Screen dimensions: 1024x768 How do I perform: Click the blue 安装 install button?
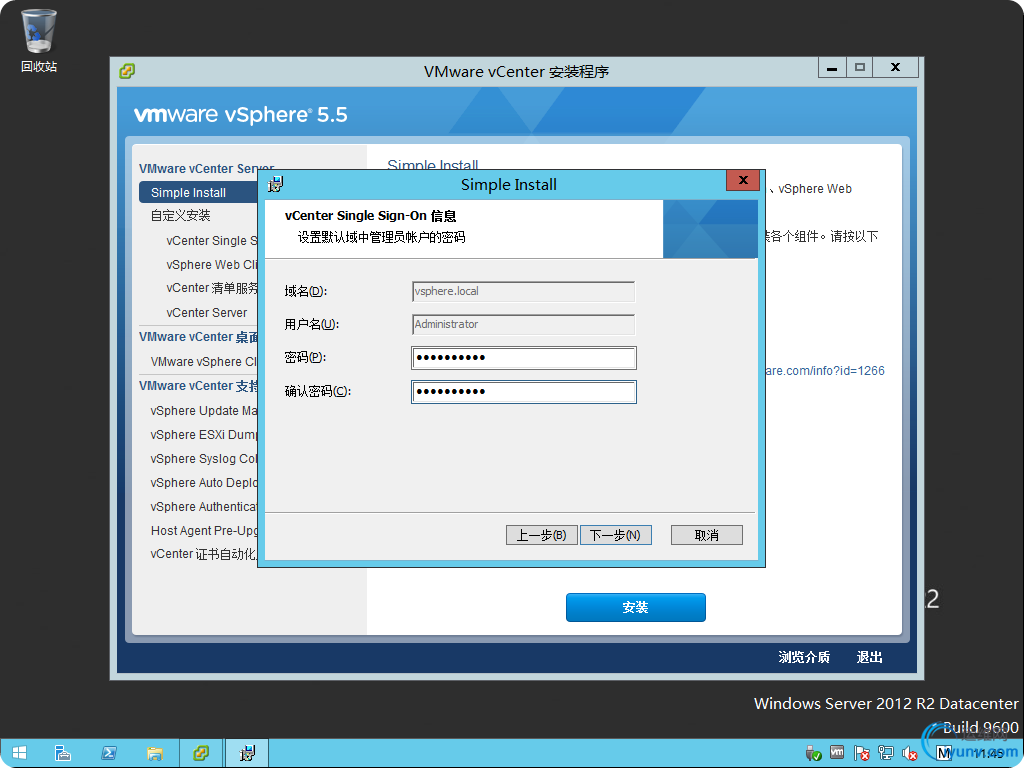click(635, 607)
